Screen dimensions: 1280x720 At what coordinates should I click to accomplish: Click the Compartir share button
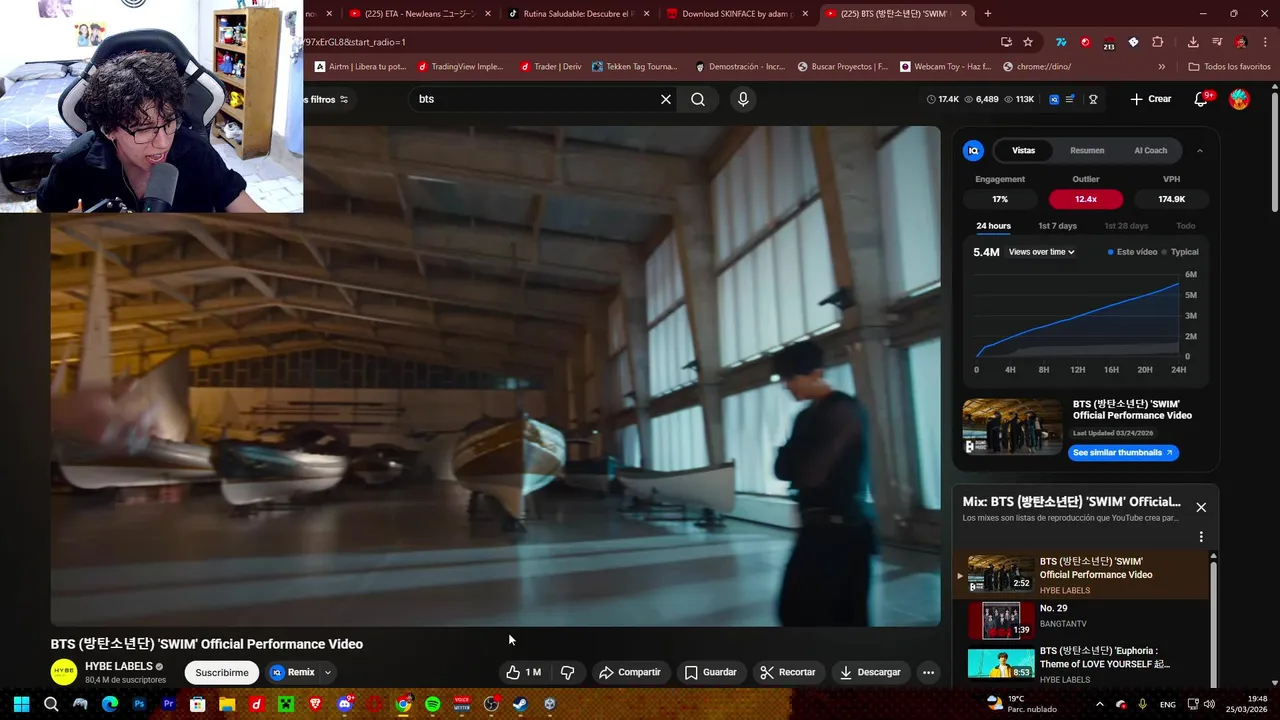coord(631,672)
